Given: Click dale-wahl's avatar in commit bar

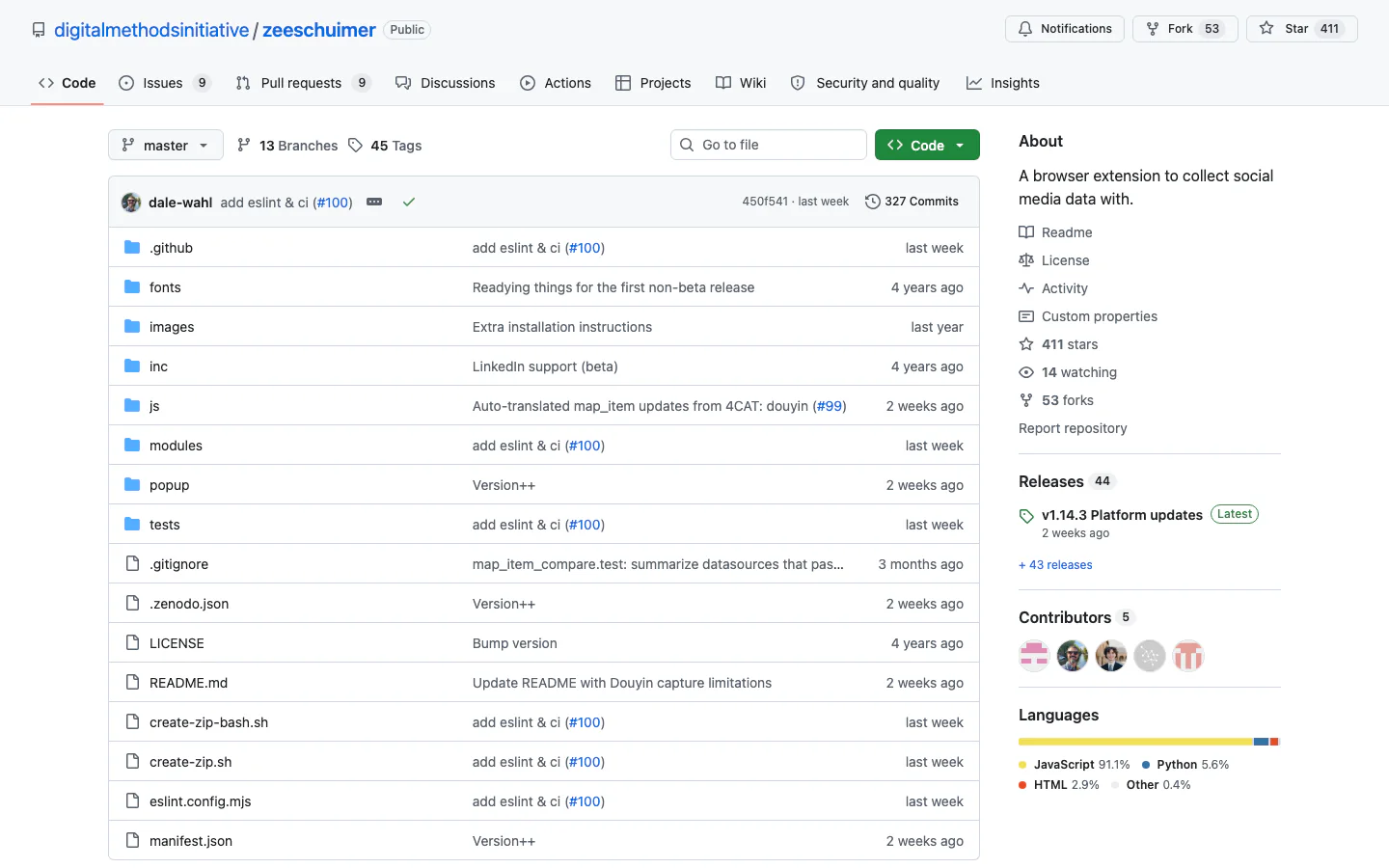Looking at the screenshot, I should pos(131,203).
